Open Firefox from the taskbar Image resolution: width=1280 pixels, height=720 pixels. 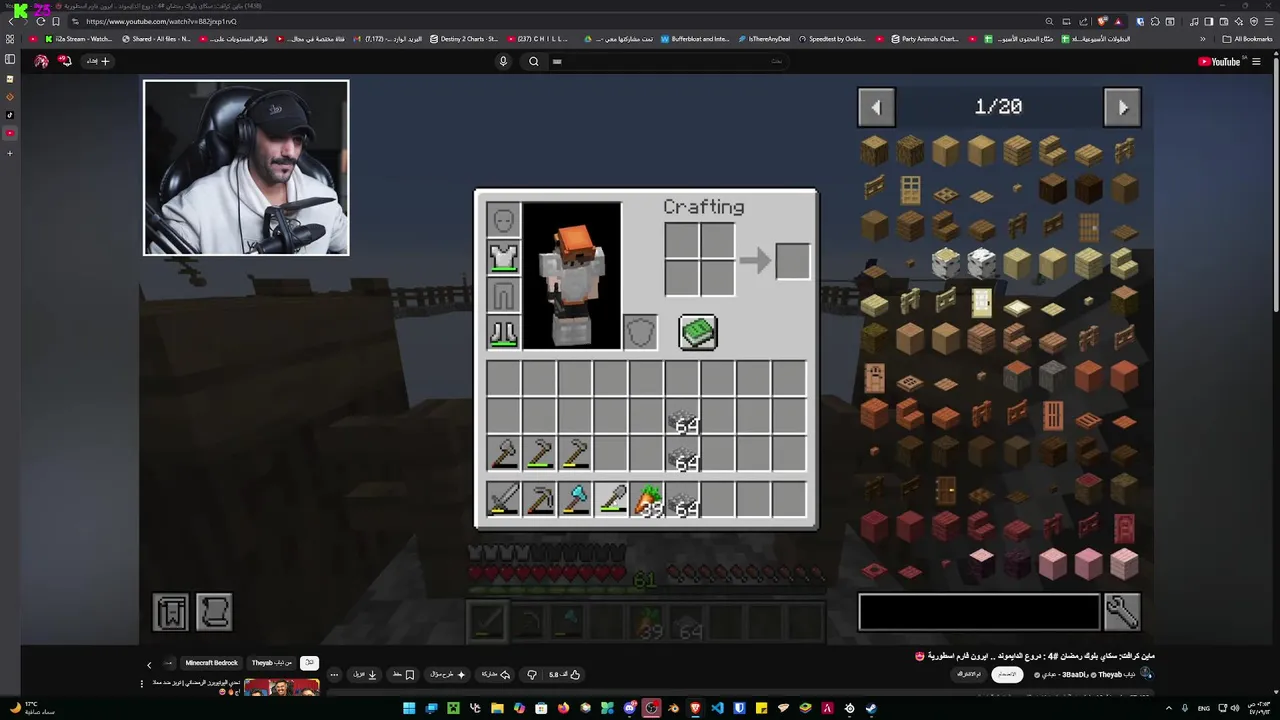pyautogui.click(x=563, y=708)
